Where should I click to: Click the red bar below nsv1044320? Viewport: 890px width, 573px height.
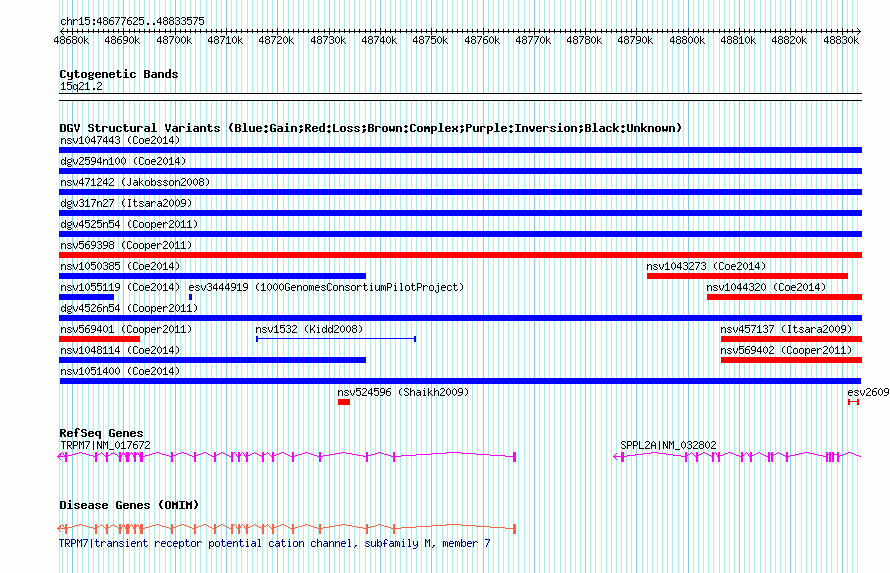coord(784,297)
